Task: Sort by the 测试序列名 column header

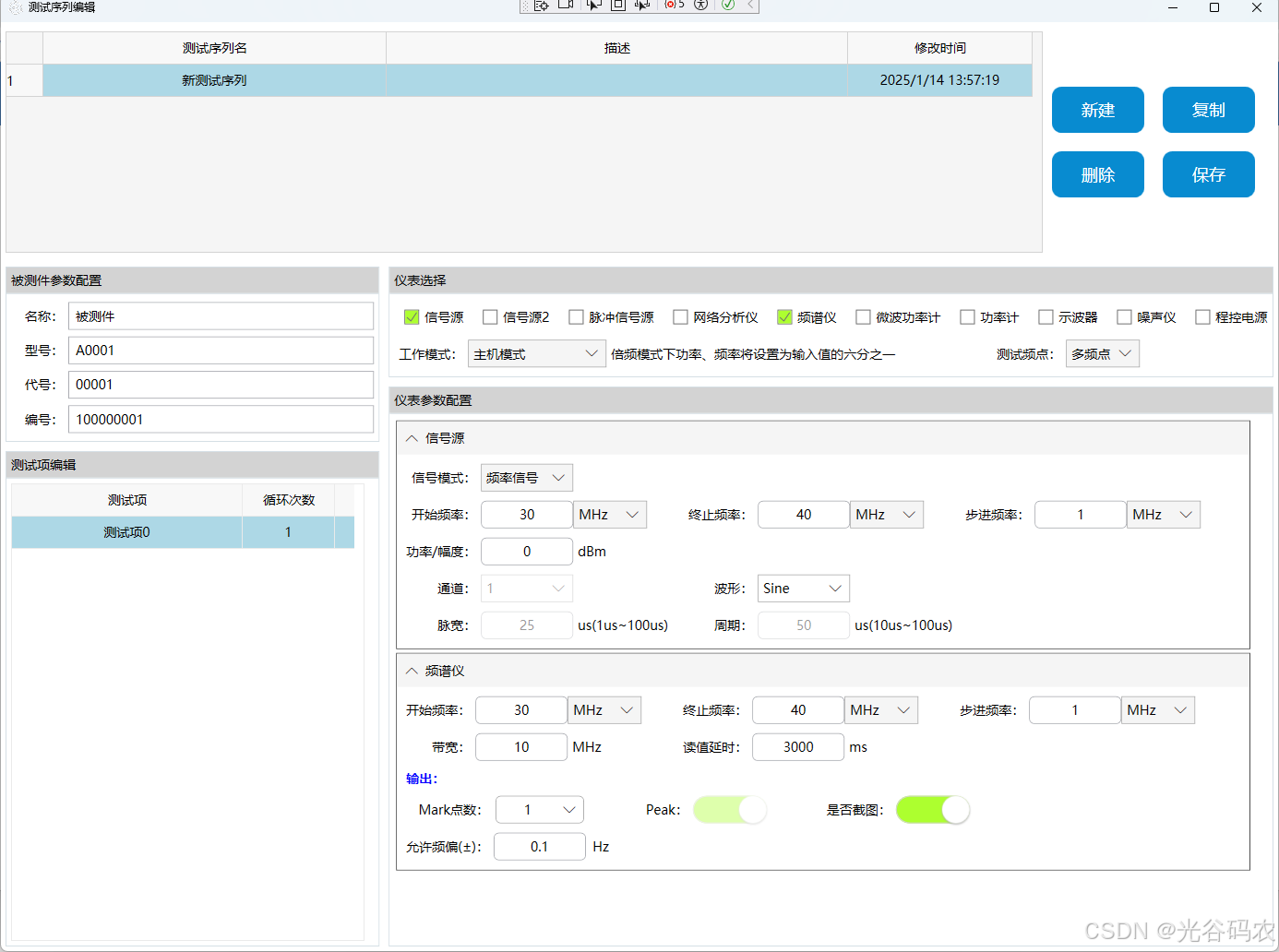Action: click(214, 48)
